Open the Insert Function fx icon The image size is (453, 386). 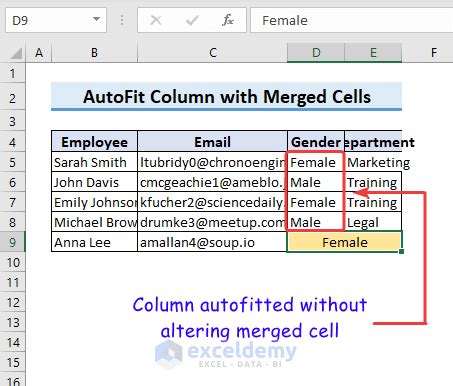pyautogui.click(x=228, y=20)
